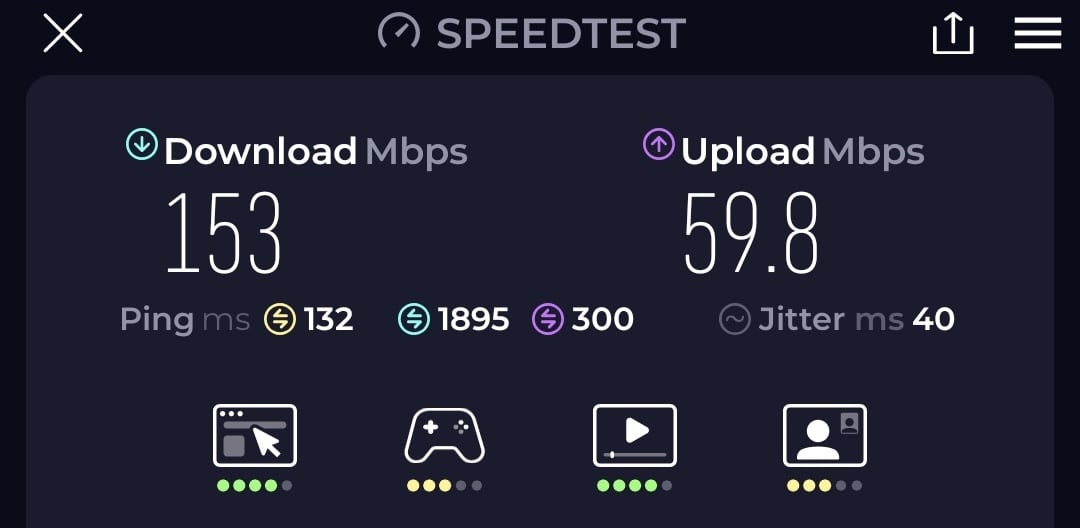Tap the Speedtest gauge logo
Screen dimensions: 1080x528
tap(399, 32)
